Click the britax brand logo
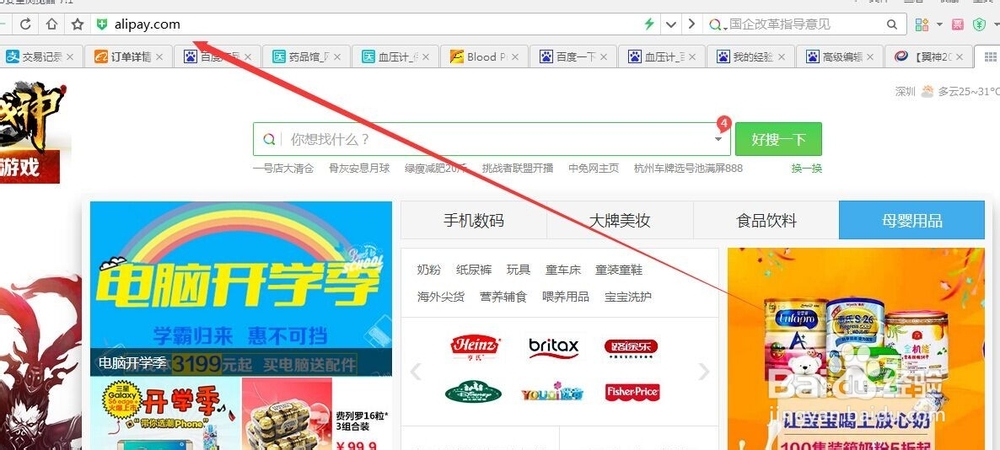Image resolution: width=1000 pixels, height=450 pixels. [x=554, y=347]
